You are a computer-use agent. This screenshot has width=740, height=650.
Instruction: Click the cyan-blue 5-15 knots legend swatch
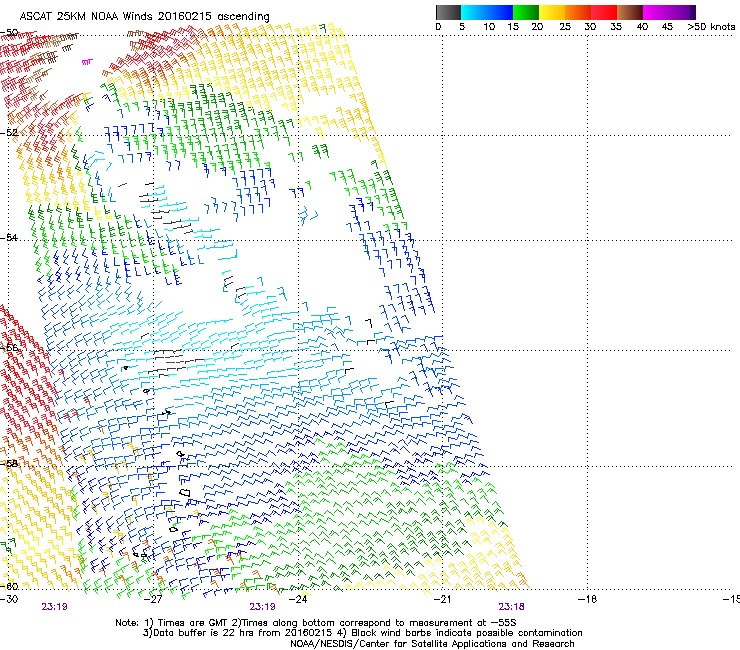point(487,12)
